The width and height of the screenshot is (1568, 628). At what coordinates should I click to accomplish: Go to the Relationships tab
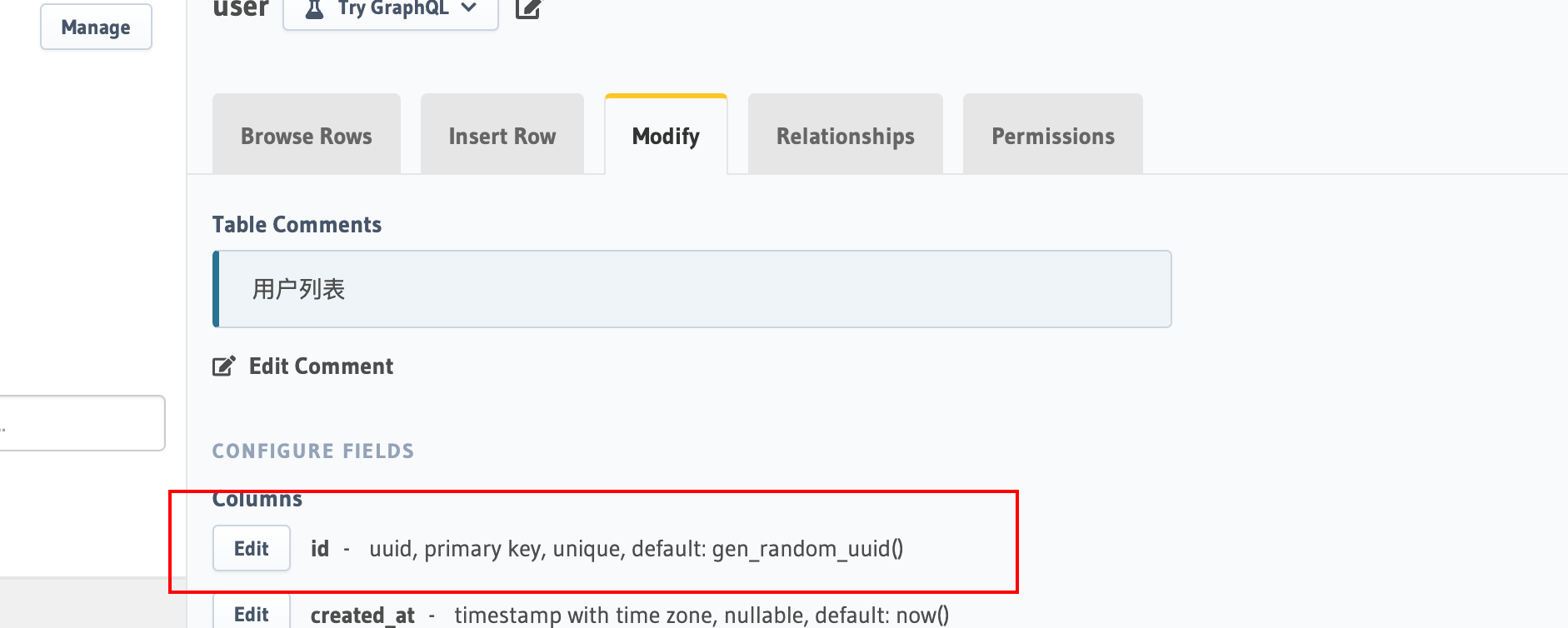[846, 135]
